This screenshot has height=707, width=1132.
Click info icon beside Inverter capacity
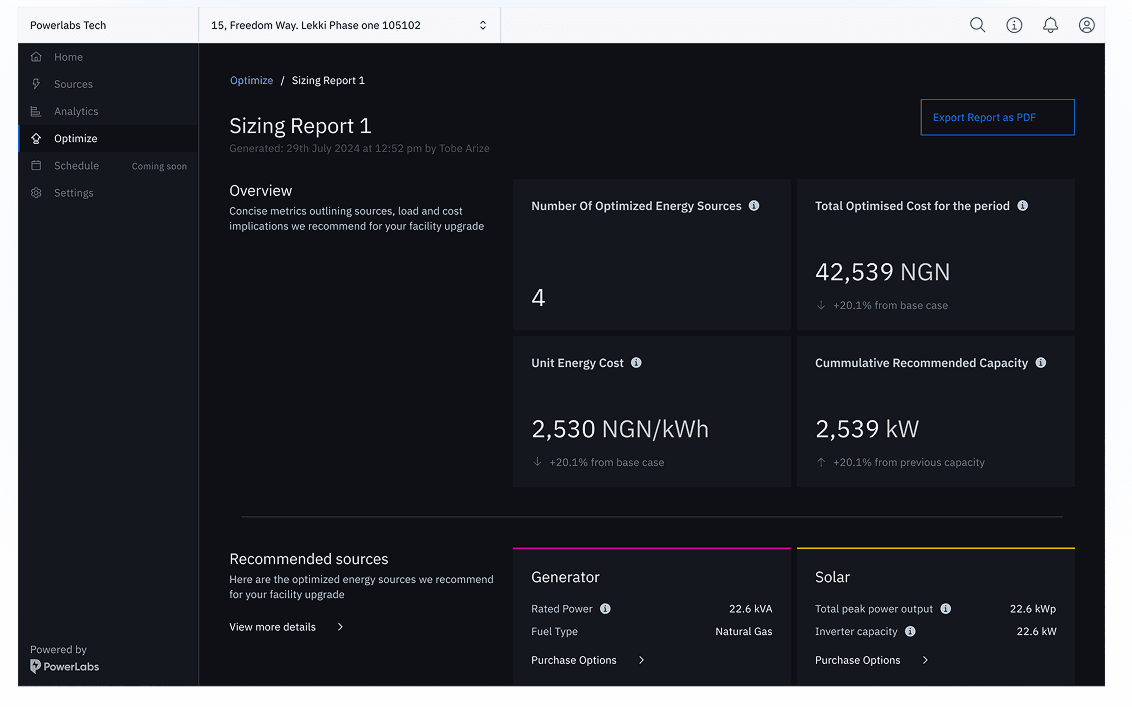(x=909, y=631)
